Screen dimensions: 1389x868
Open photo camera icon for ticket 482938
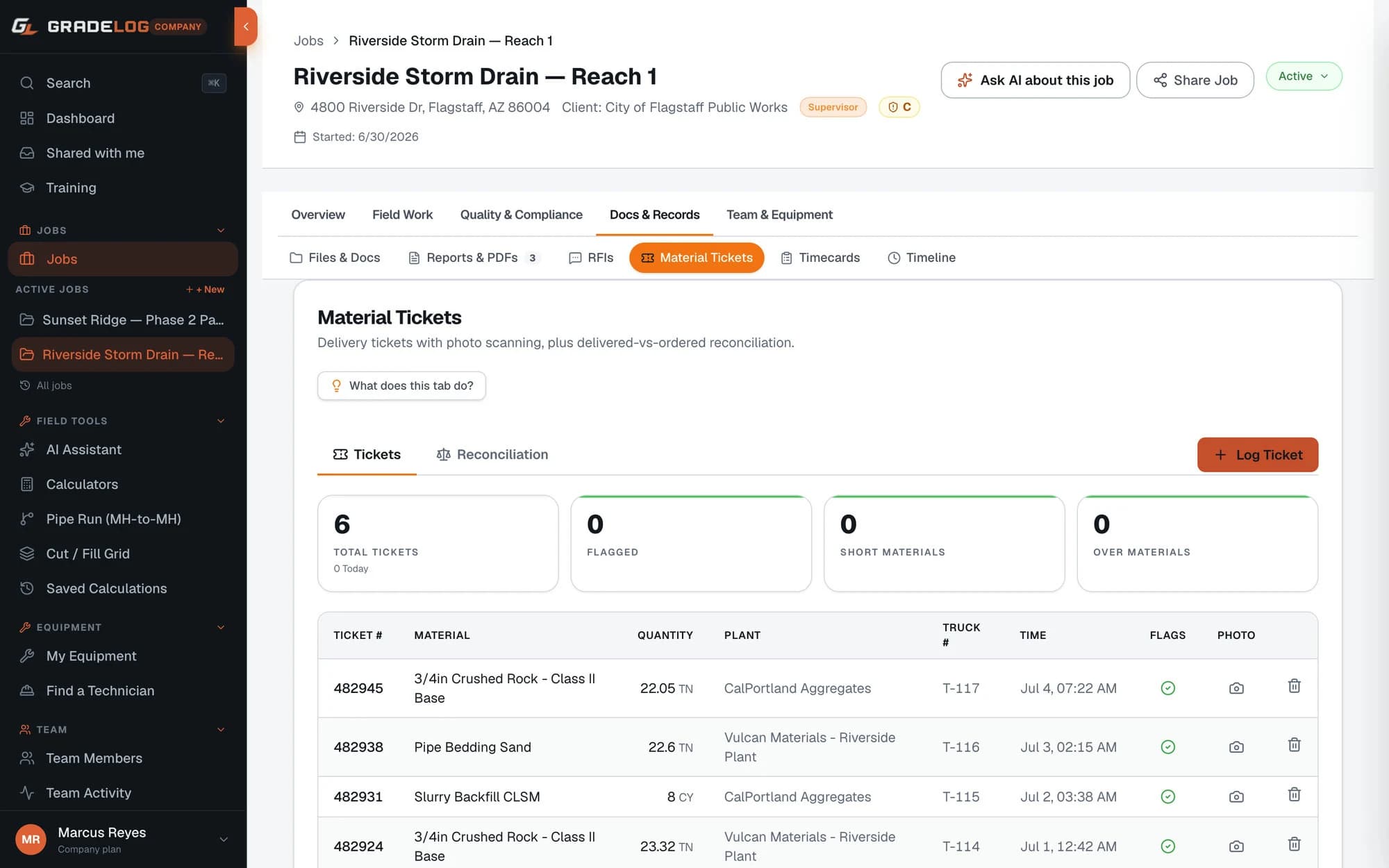point(1236,747)
